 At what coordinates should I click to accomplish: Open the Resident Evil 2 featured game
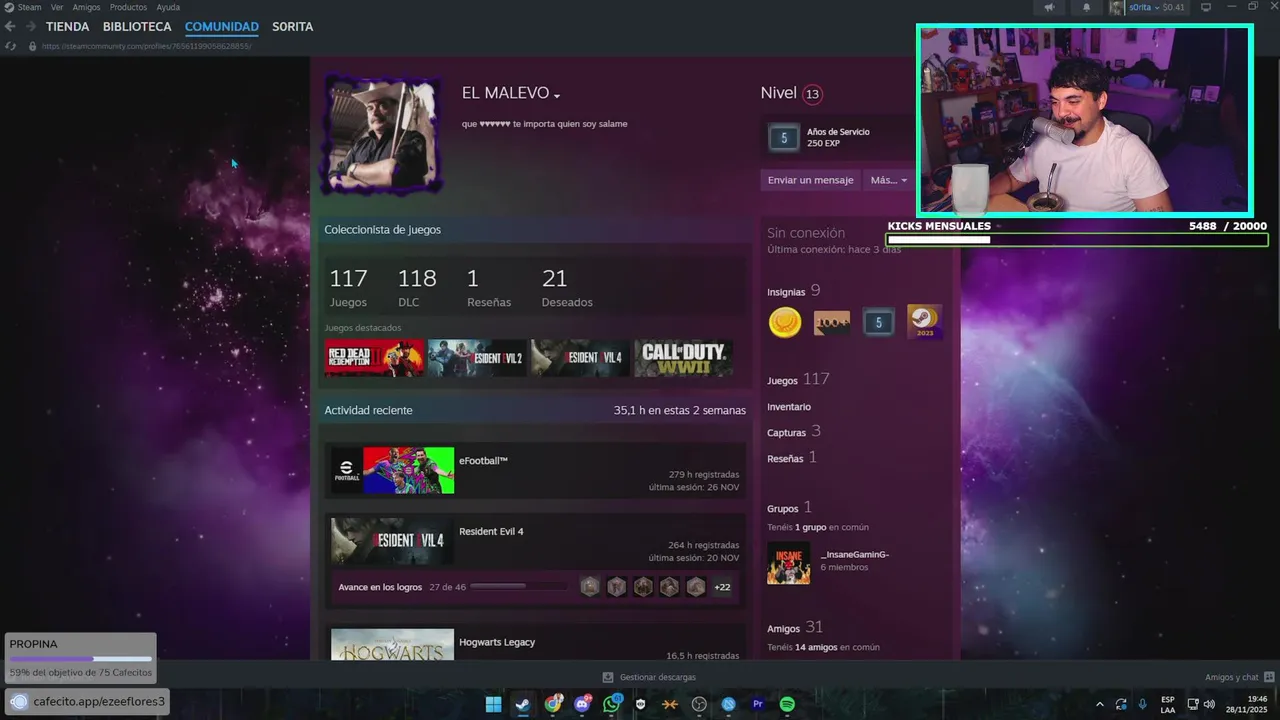click(x=477, y=358)
